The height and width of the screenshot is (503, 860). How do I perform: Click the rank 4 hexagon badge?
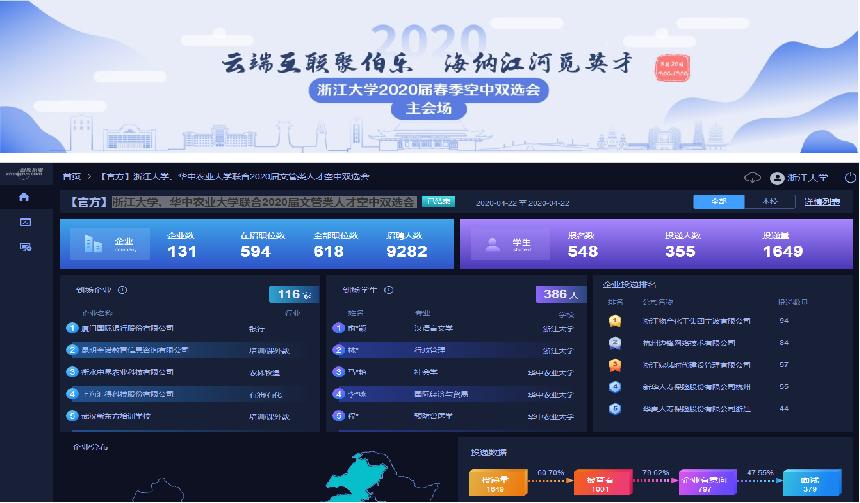tap(615, 387)
